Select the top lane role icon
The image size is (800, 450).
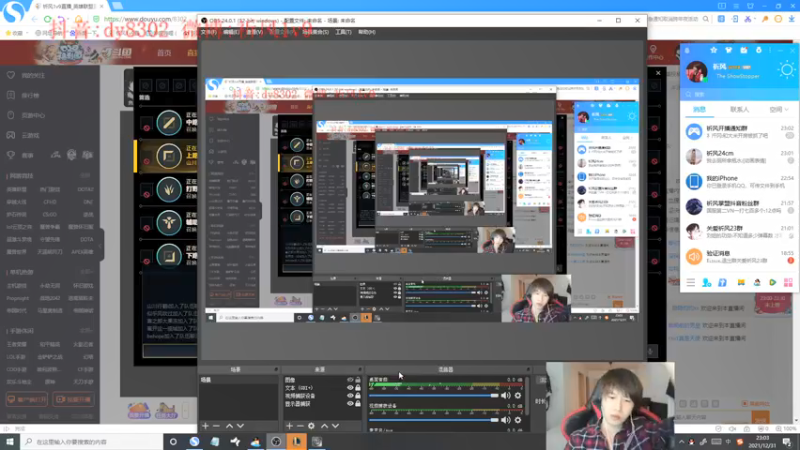pos(169,156)
